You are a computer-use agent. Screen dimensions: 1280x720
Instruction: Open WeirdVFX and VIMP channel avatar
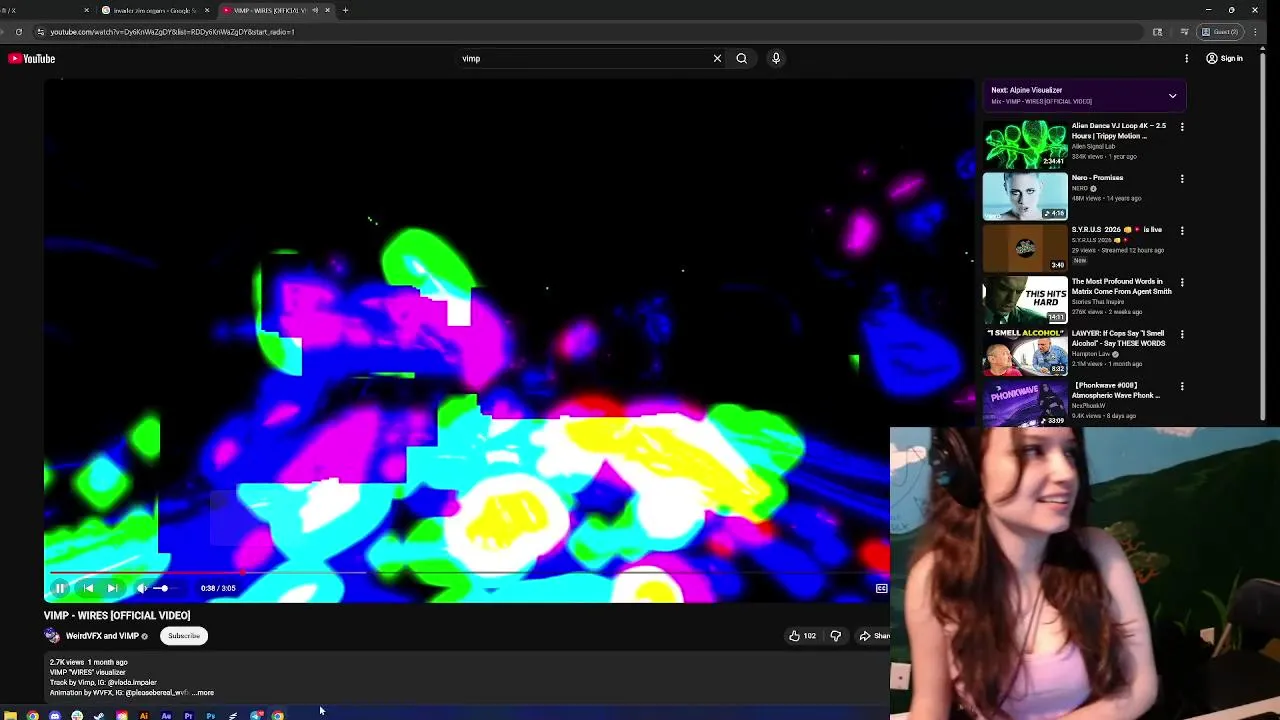52,635
